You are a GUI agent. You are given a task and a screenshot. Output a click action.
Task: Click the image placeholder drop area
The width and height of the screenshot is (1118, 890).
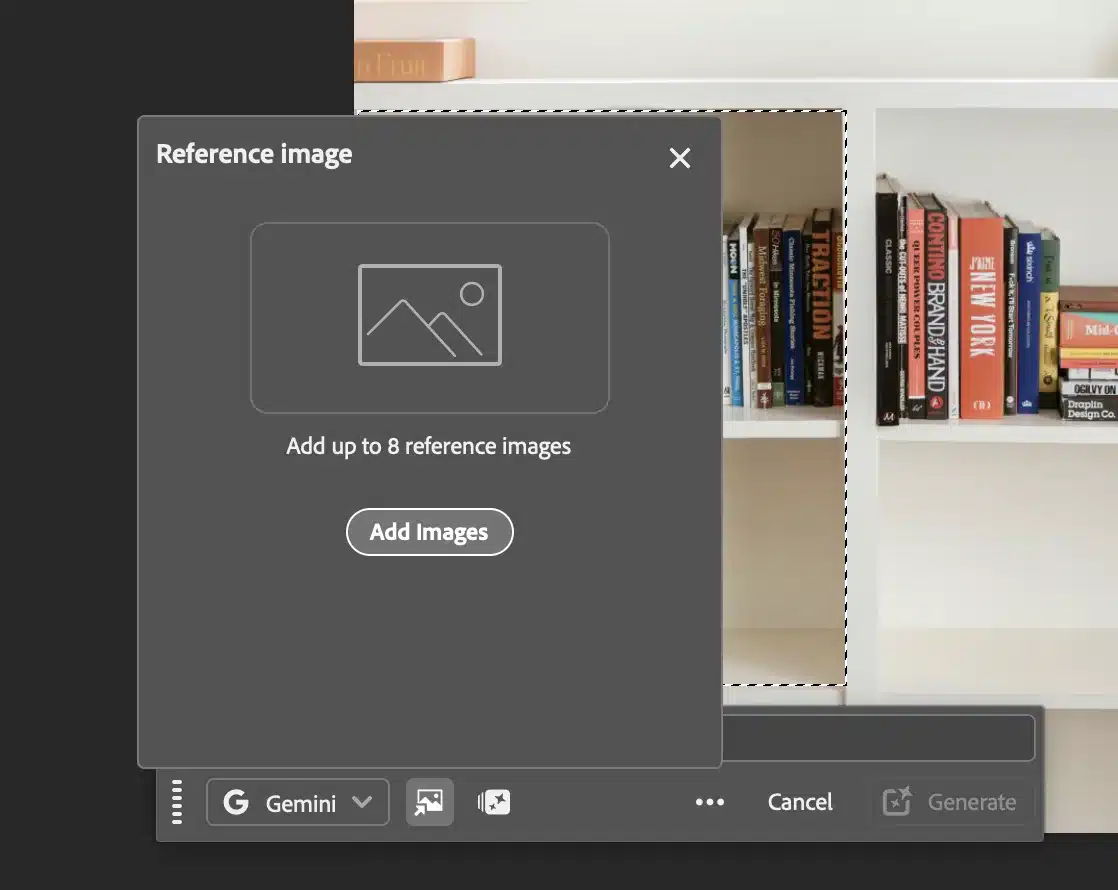430,317
